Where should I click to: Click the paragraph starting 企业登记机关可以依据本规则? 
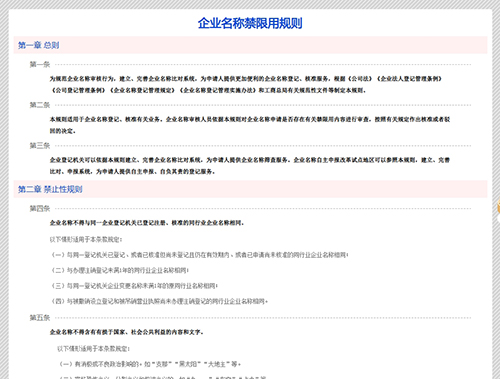tap(250, 166)
